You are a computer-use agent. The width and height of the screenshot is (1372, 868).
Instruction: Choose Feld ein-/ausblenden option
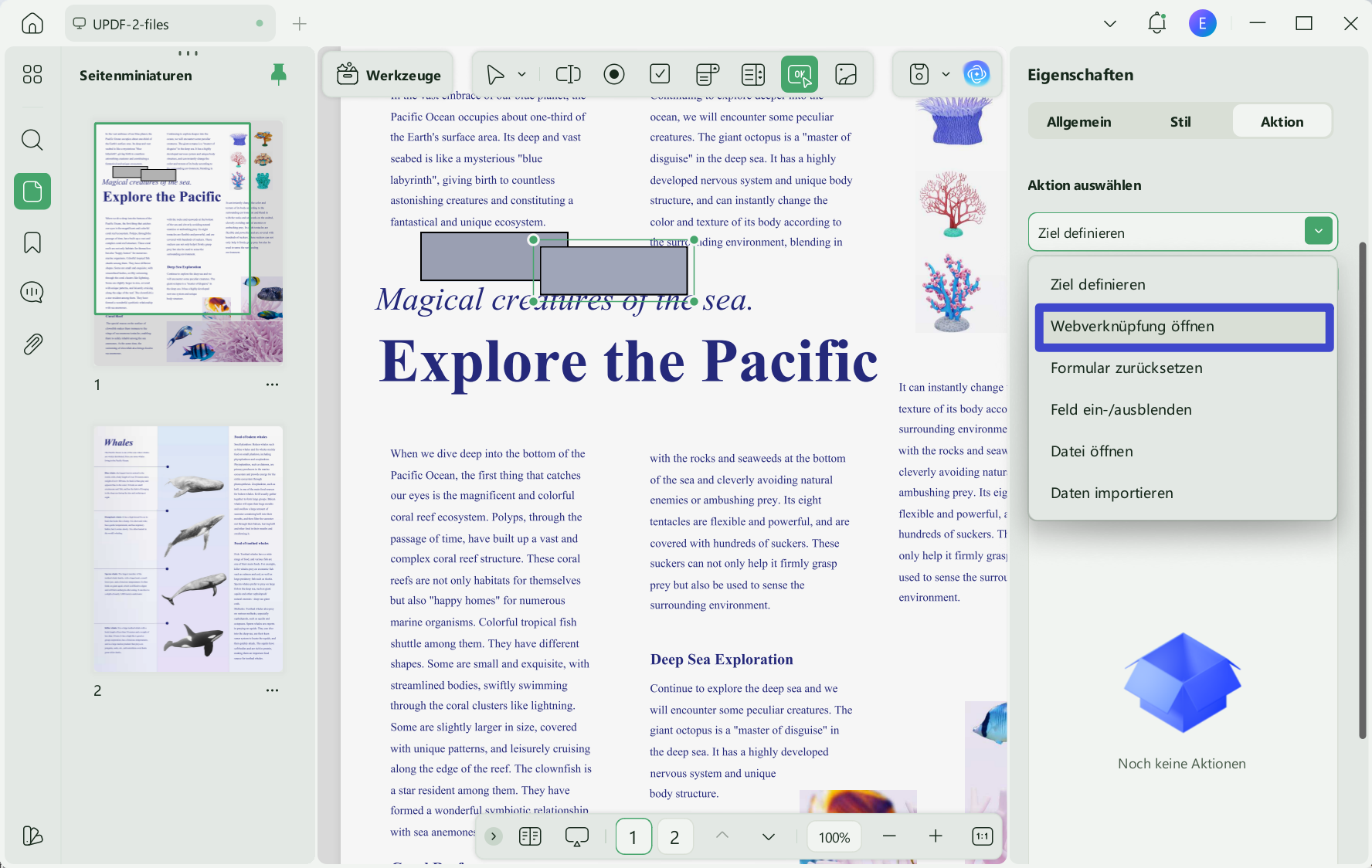pos(1183,409)
